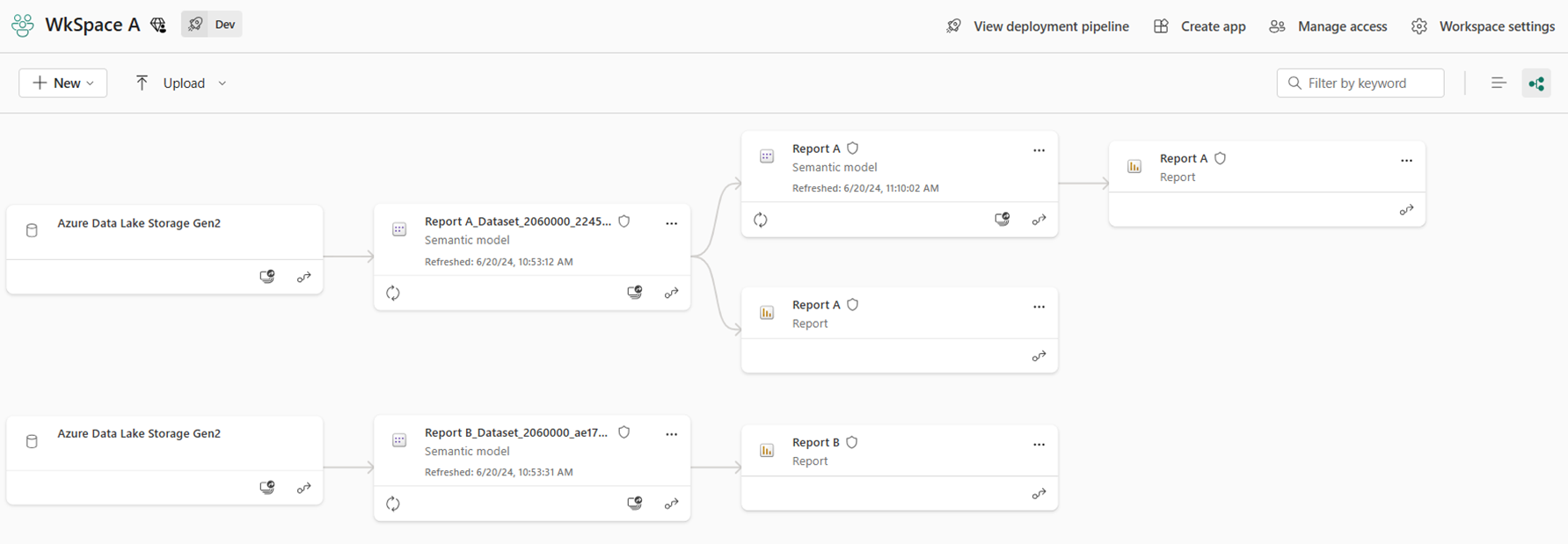Show lineage for the Report B_Dataset_2060000 model

(x=672, y=504)
